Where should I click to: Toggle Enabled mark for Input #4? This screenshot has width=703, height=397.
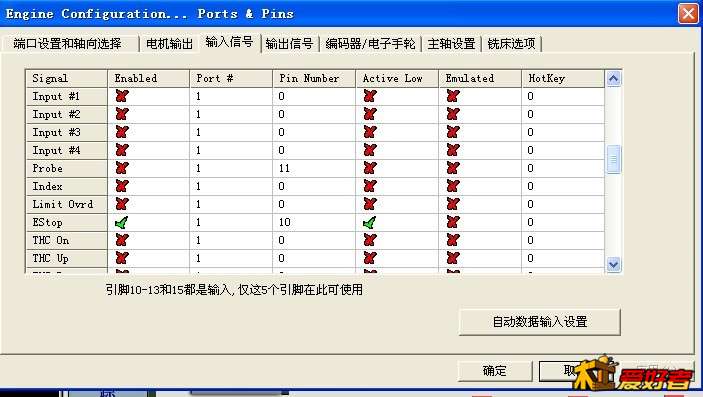pyautogui.click(x=122, y=150)
